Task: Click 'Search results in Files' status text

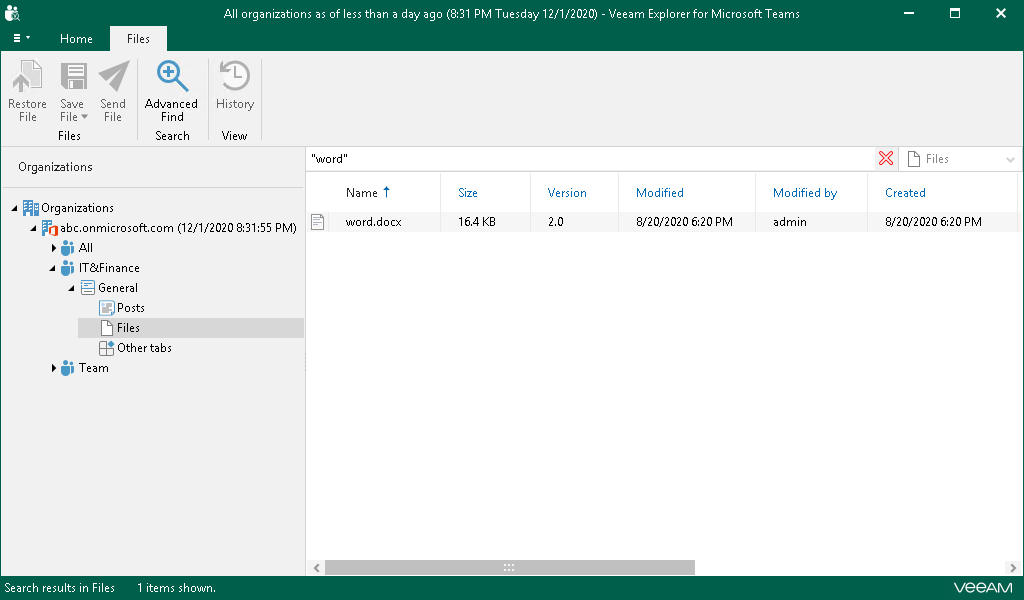Action: pos(59,588)
